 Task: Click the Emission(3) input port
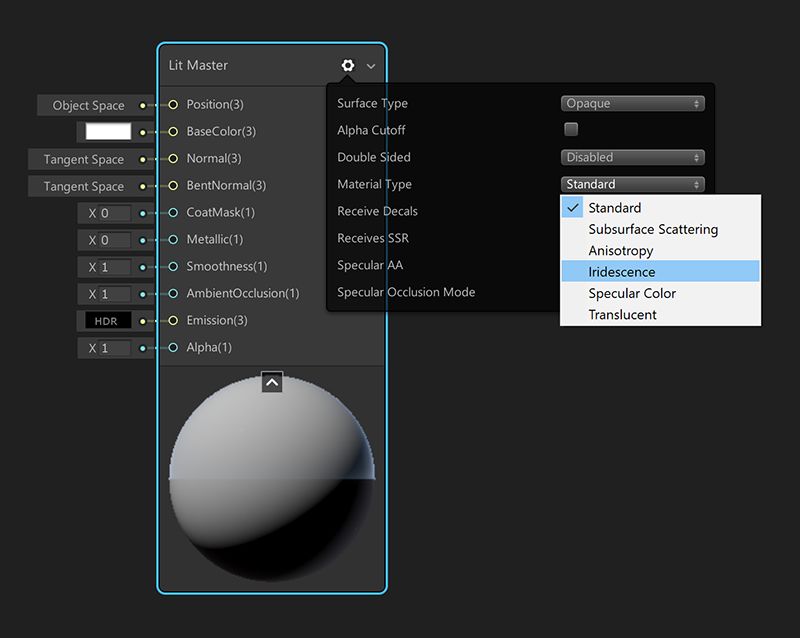173,321
